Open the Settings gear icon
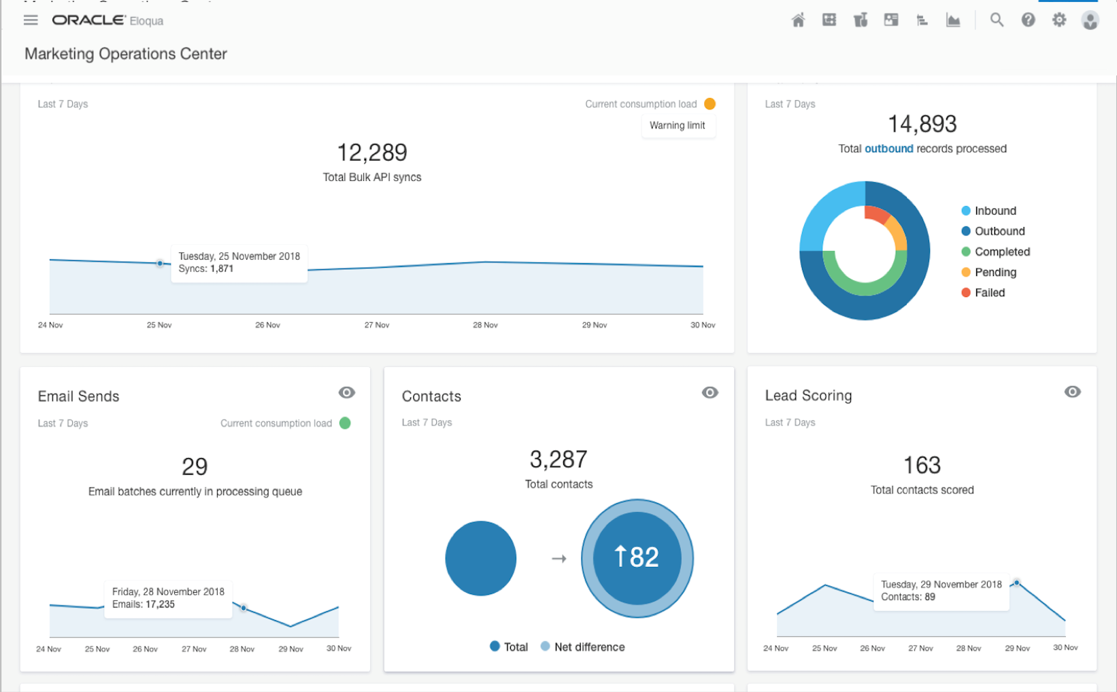The image size is (1117, 692). [1059, 20]
